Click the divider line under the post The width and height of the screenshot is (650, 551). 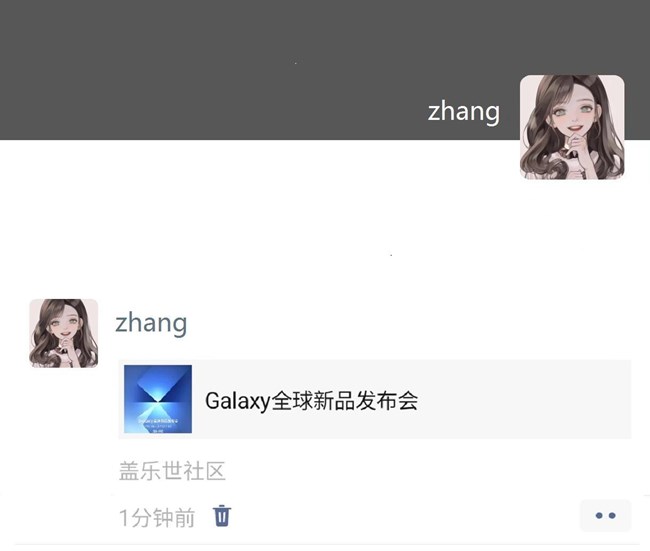tap(327, 545)
